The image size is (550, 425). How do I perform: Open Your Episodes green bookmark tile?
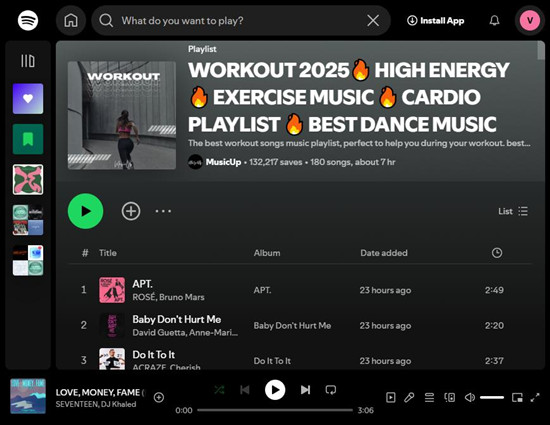(28, 139)
